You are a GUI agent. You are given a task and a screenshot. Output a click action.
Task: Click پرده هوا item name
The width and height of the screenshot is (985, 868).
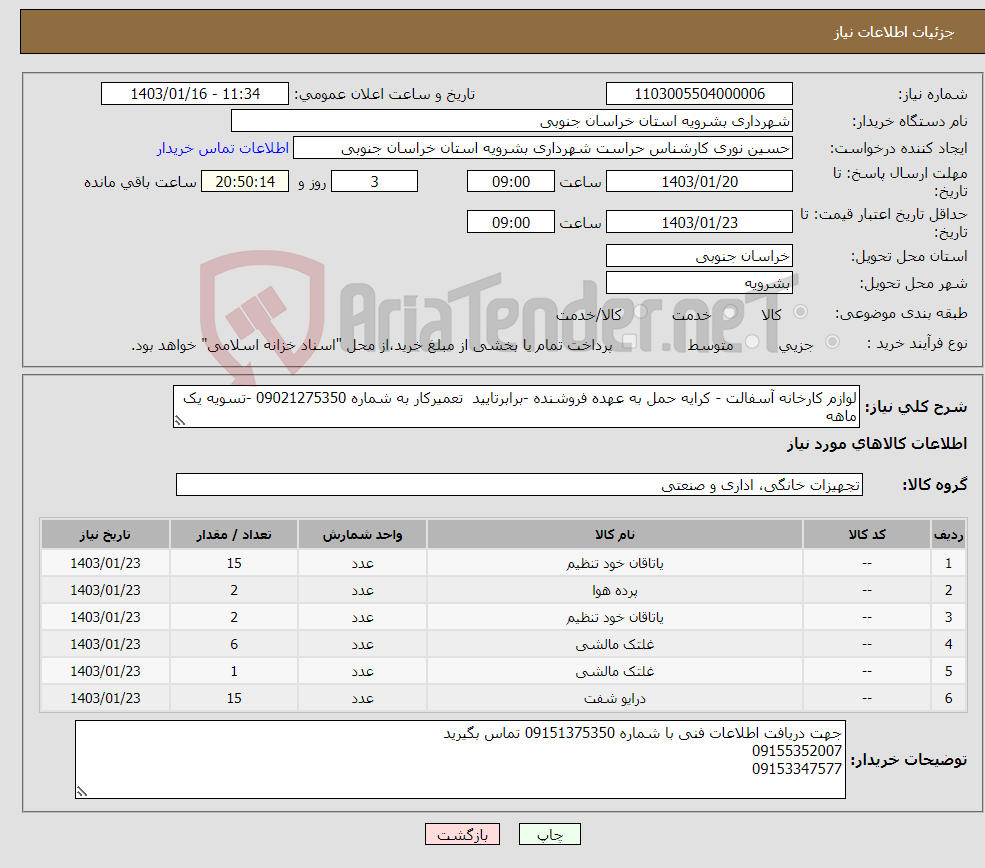pyautogui.click(x=614, y=590)
